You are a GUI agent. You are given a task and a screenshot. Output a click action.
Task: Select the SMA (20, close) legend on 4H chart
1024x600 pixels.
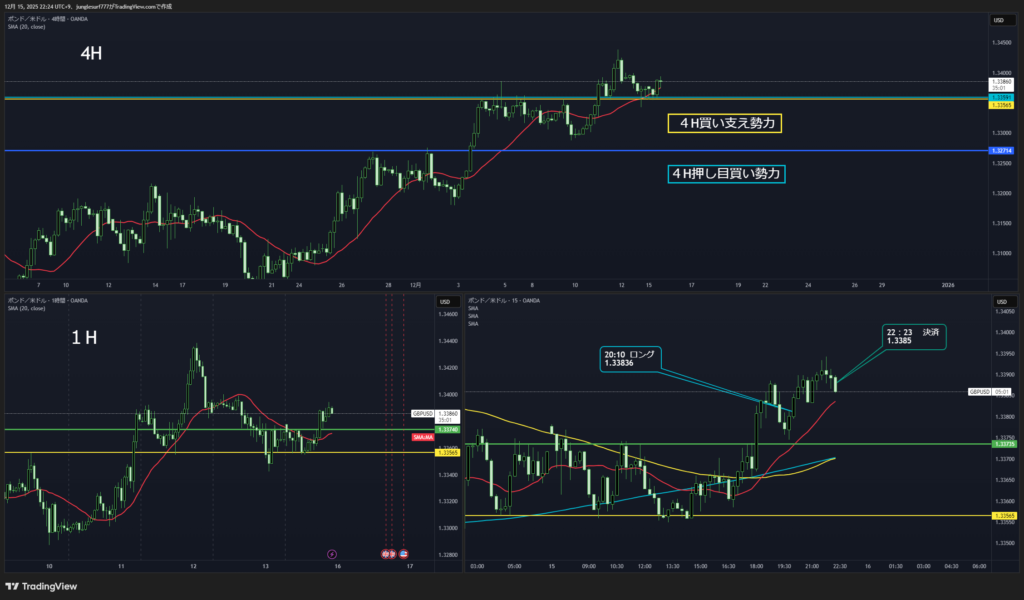(26, 27)
